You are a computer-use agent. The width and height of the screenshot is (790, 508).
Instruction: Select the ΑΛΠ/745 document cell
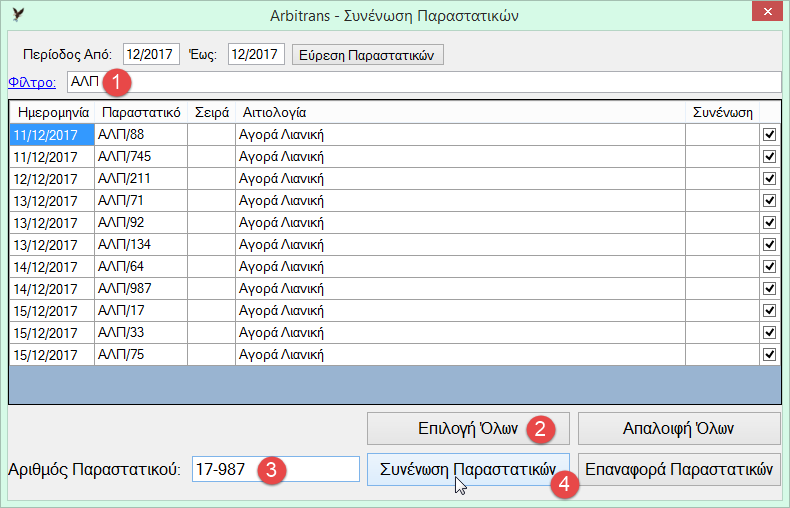pyautogui.click(x=141, y=157)
